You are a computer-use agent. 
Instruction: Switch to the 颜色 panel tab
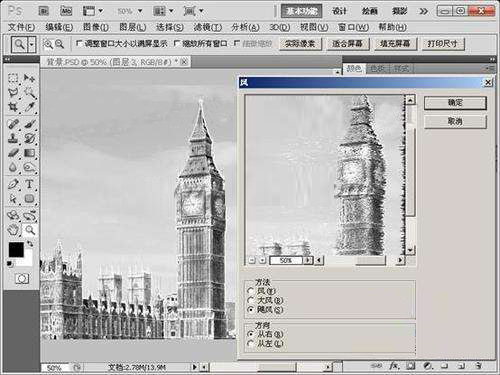(x=354, y=68)
